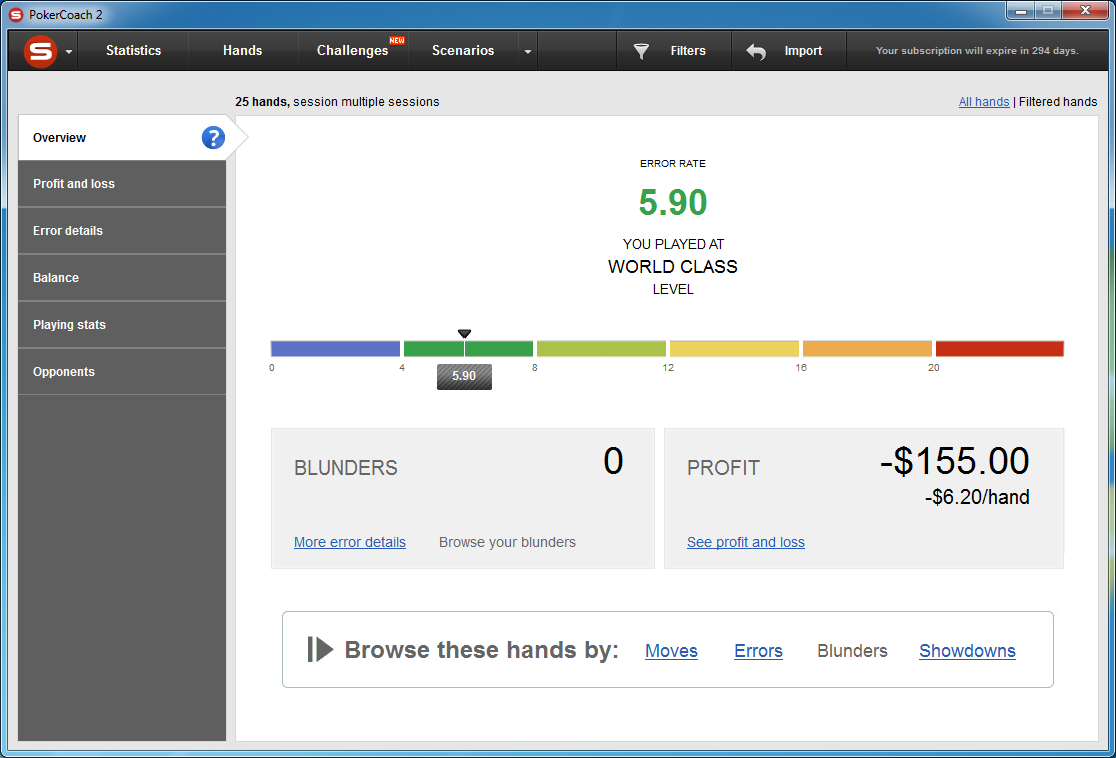The width and height of the screenshot is (1116, 758).
Task: Open the Statistics menu
Action: click(x=133, y=51)
